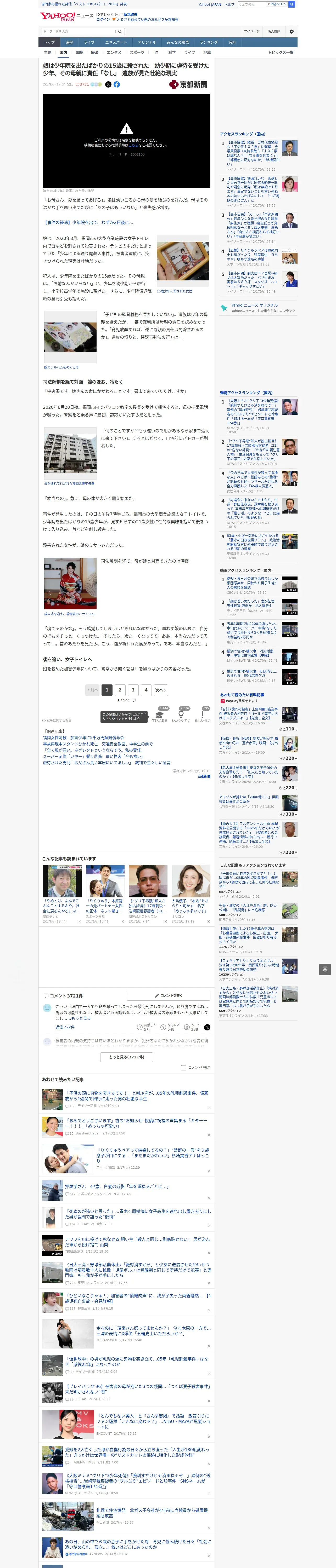This screenshot has width=336, height=1568.
Task: Open the オリジナル tab
Action: click(x=147, y=43)
